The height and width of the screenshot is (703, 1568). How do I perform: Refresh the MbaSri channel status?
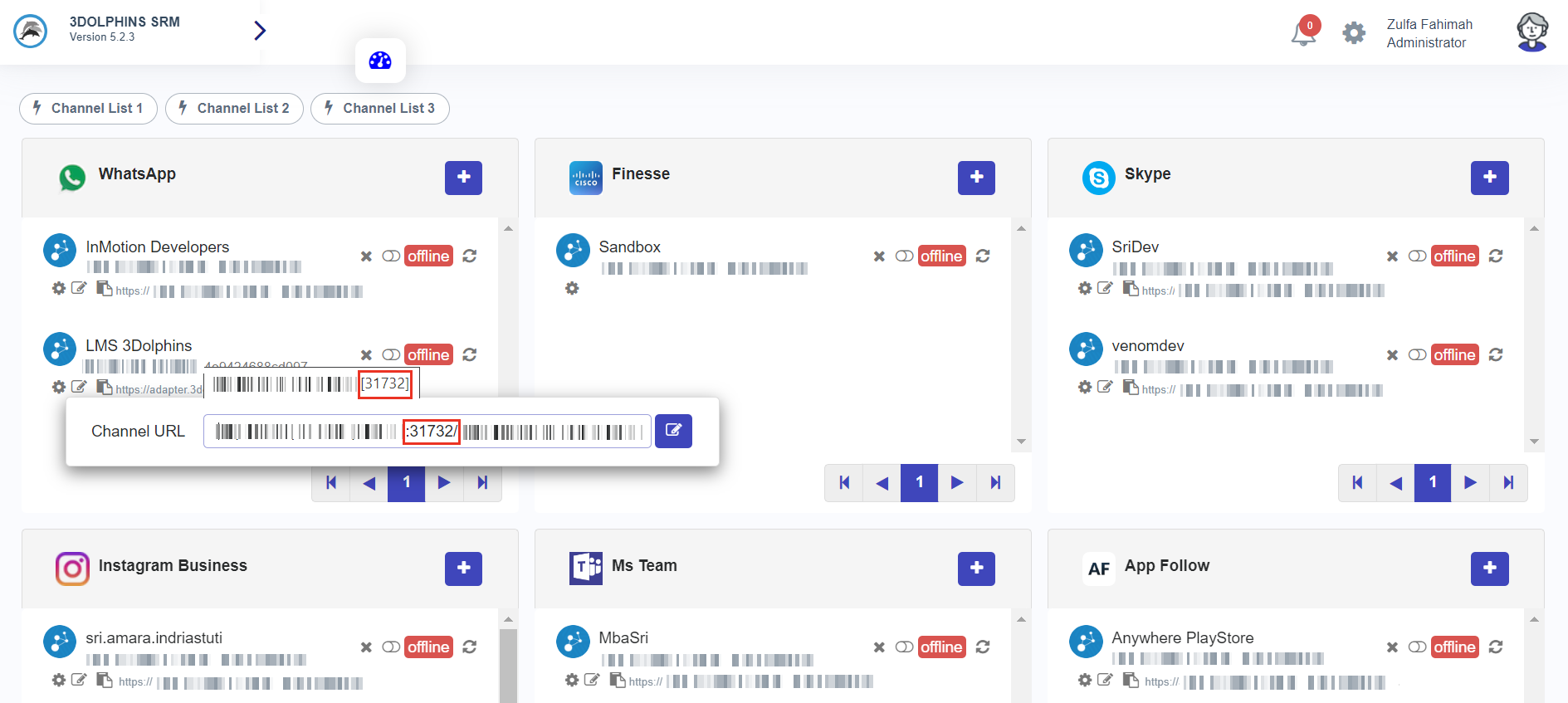pyautogui.click(x=983, y=647)
